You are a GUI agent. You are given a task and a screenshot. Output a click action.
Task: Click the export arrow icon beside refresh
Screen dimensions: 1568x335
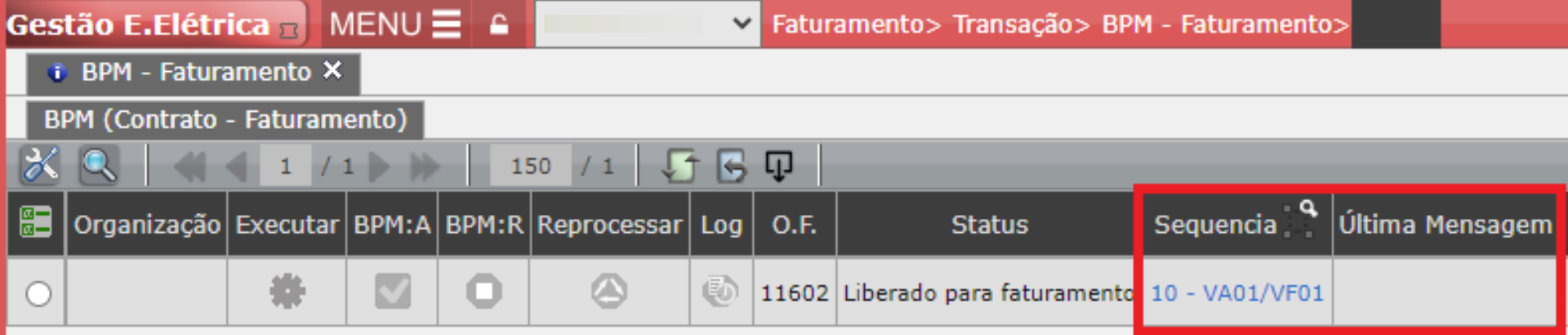point(732,166)
